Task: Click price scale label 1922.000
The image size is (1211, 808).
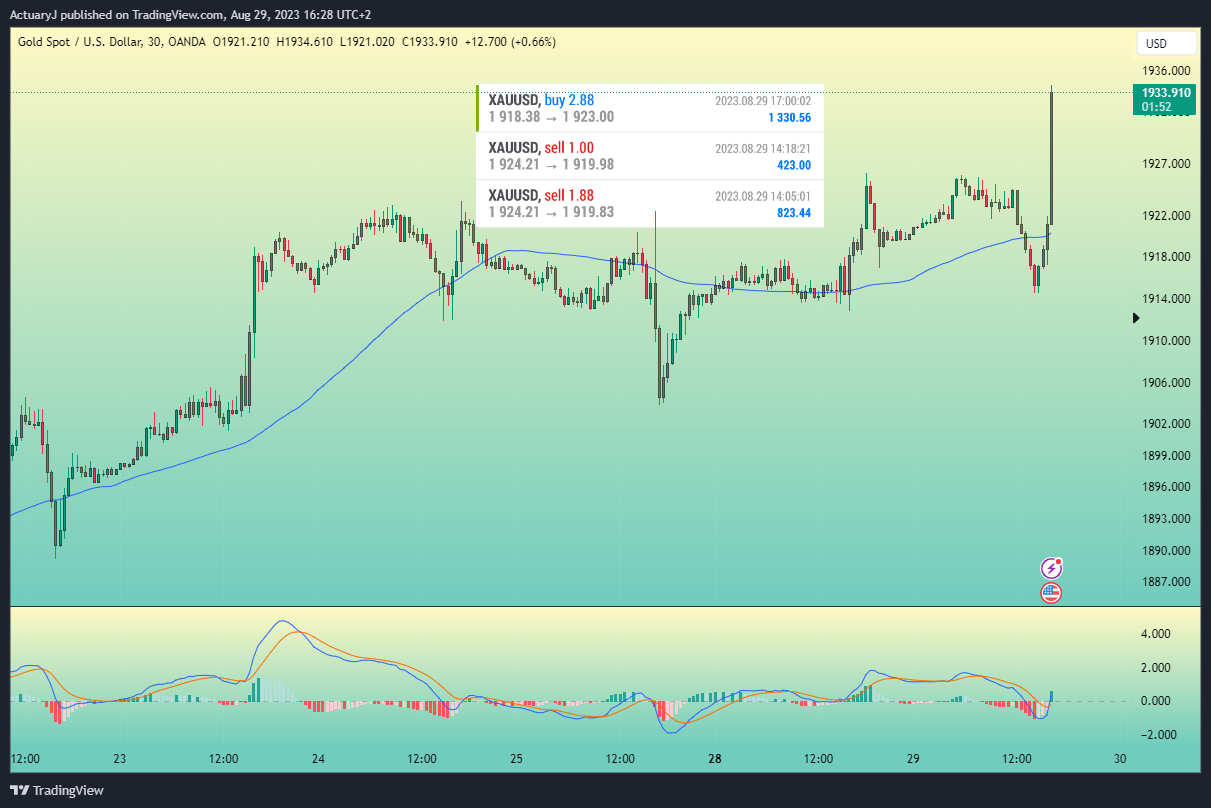Action: [x=1166, y=216]
